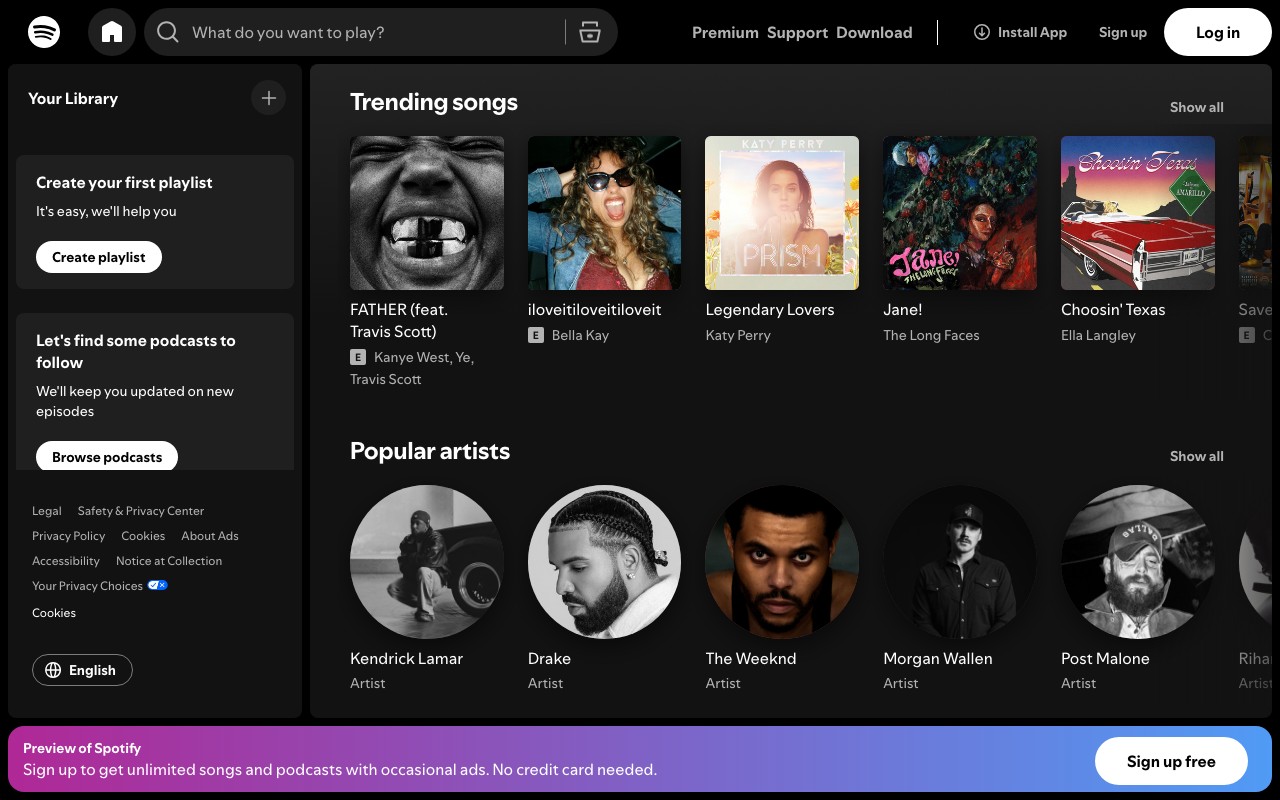Click the Download menu item
This screenshot has height=800, width=1280.
click(874, 32)
